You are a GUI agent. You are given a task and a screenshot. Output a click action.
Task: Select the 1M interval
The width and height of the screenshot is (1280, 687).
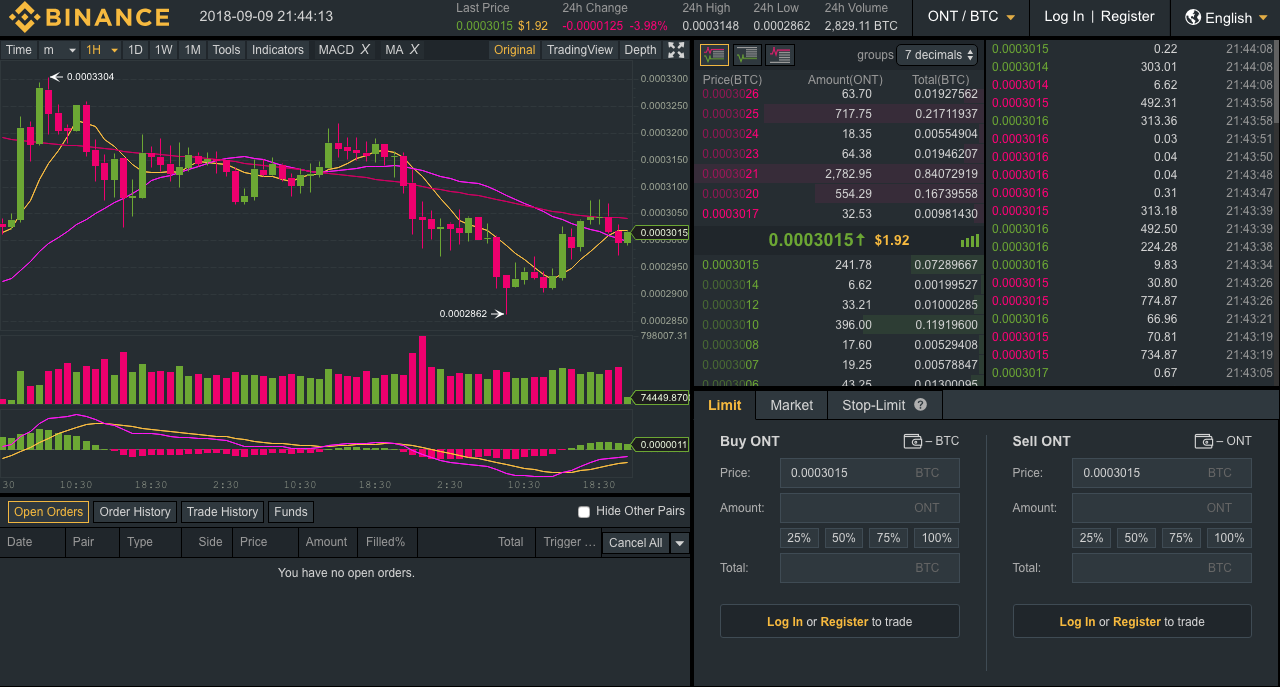pyautogui.click(x=193, y=50)
